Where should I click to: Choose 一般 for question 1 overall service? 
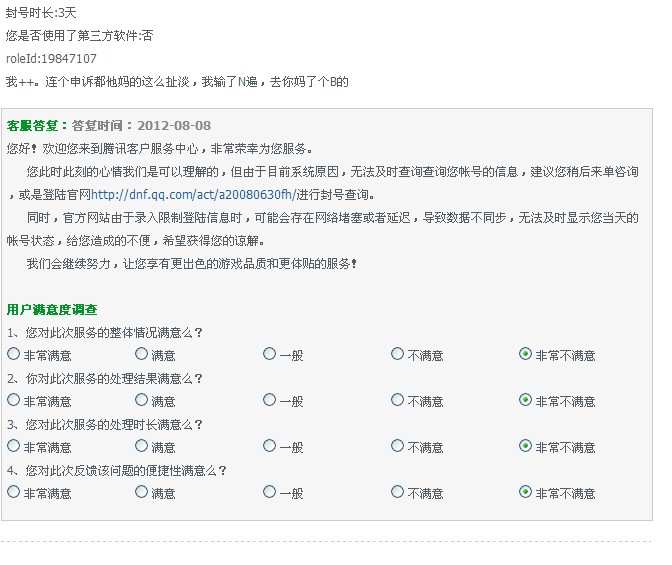point(269,354)
